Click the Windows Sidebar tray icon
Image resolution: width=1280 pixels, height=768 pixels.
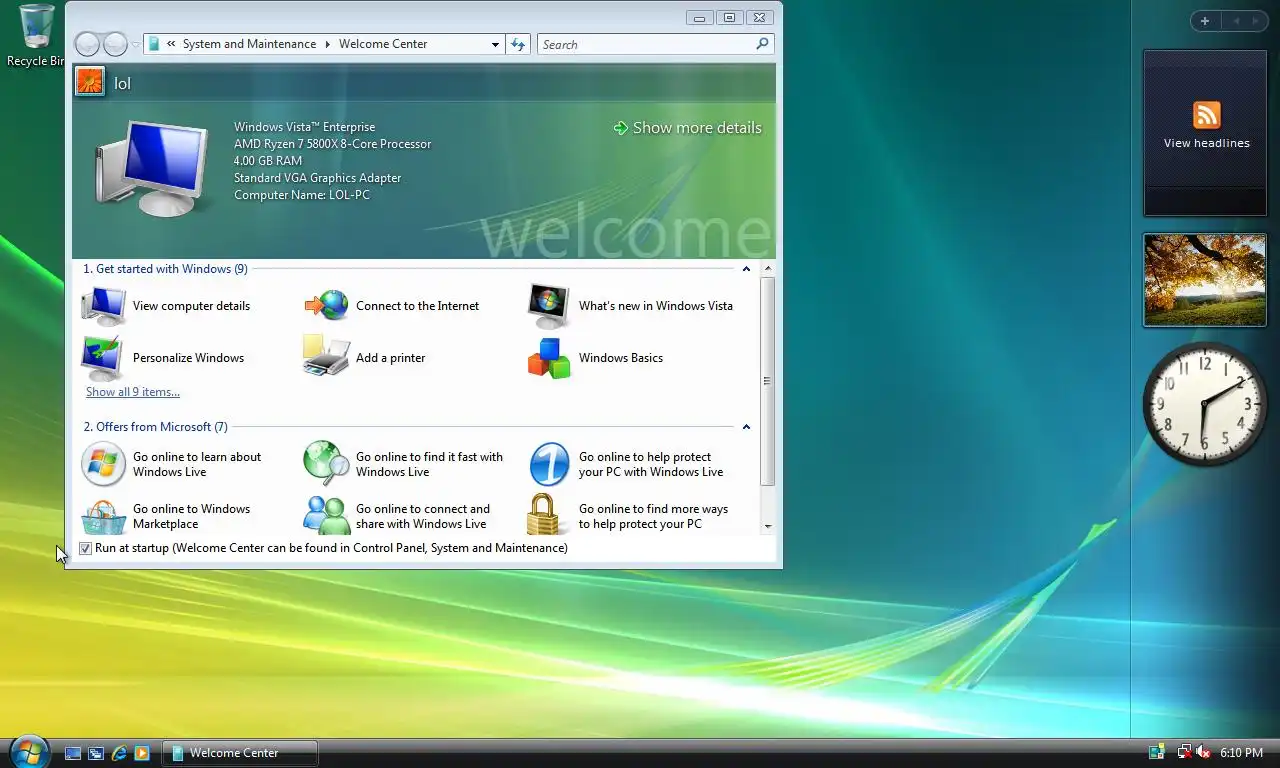point(1157,753)
